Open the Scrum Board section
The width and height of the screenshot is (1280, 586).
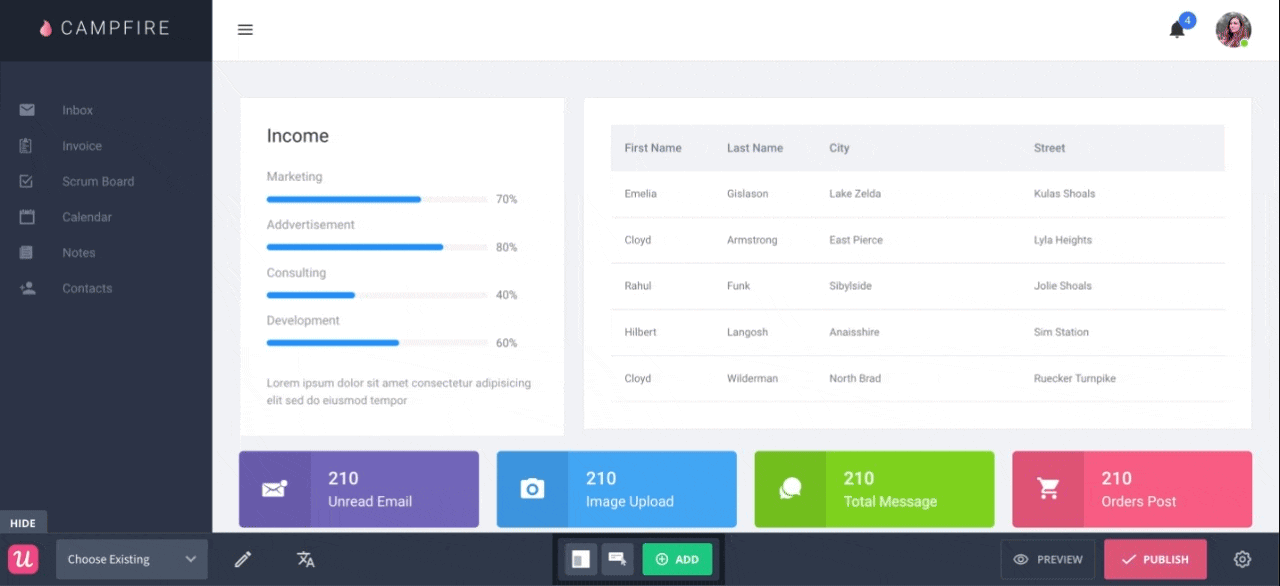(97, 181)
